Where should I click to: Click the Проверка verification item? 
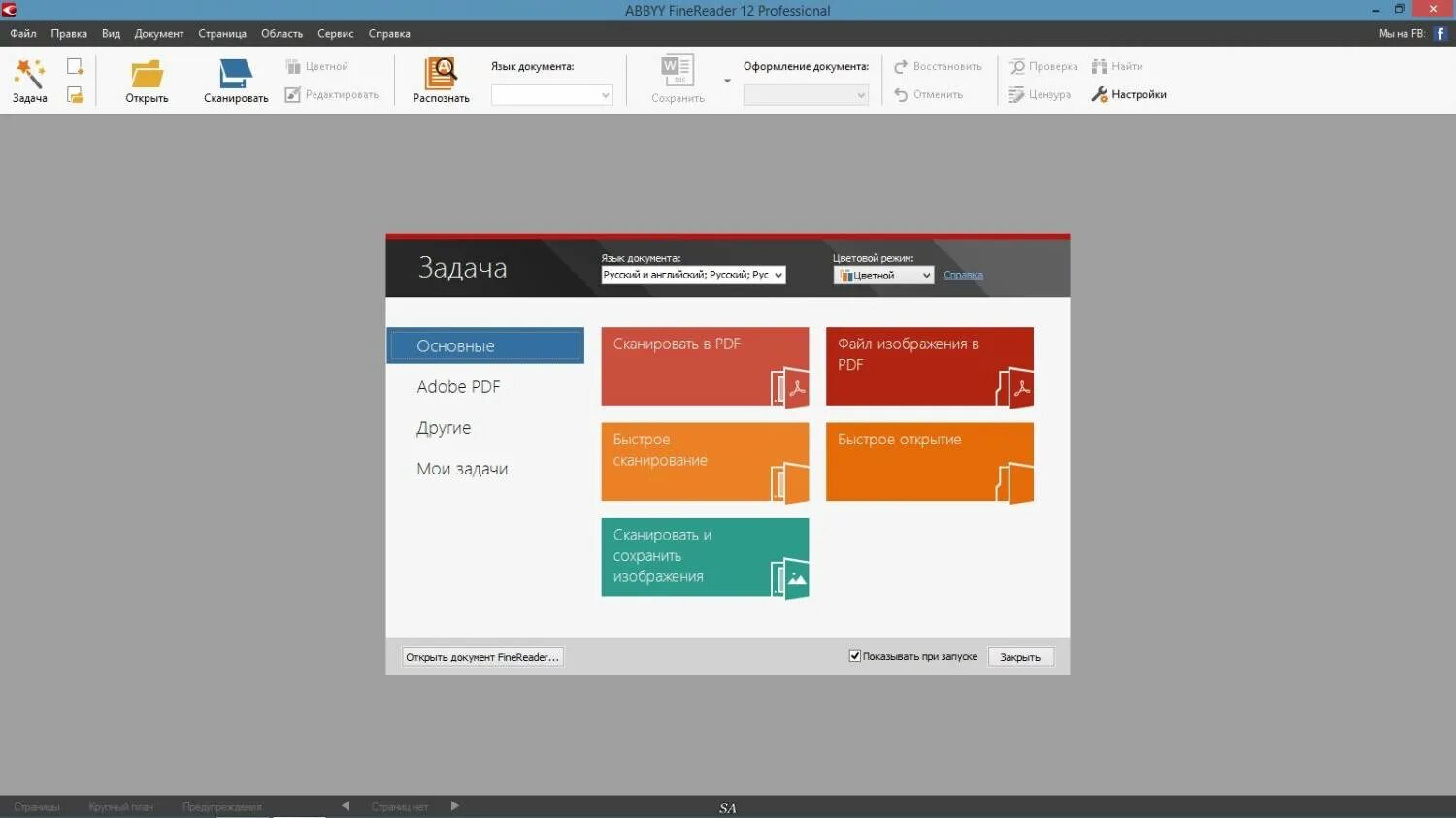click(x=1043, y=66)
